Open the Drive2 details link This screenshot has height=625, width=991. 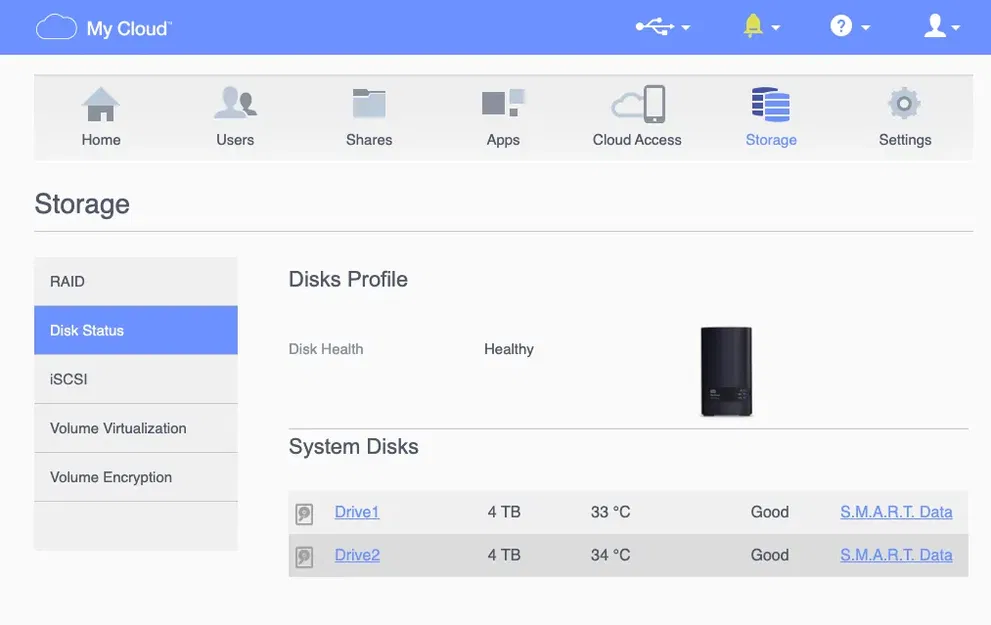coord(357,555)
